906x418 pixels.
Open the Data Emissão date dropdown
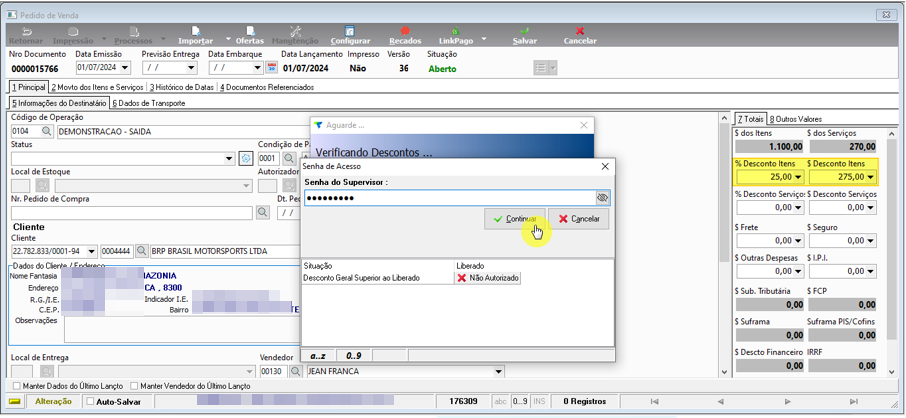125,68
